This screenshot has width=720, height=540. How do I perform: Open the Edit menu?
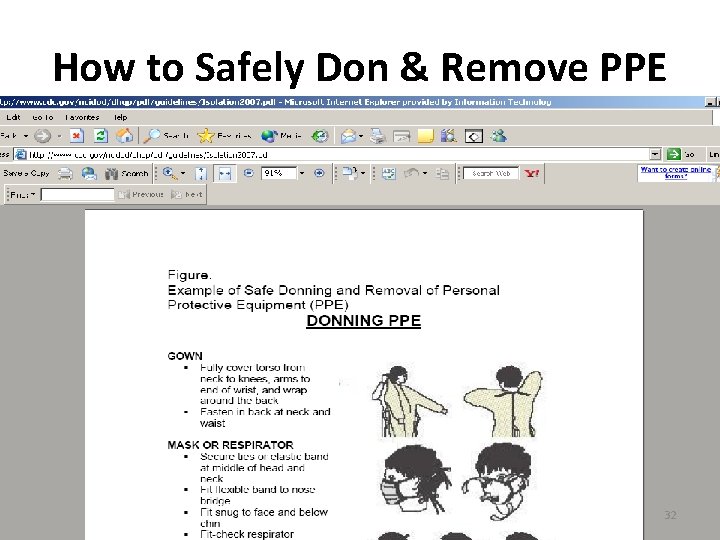pos(13,117)
